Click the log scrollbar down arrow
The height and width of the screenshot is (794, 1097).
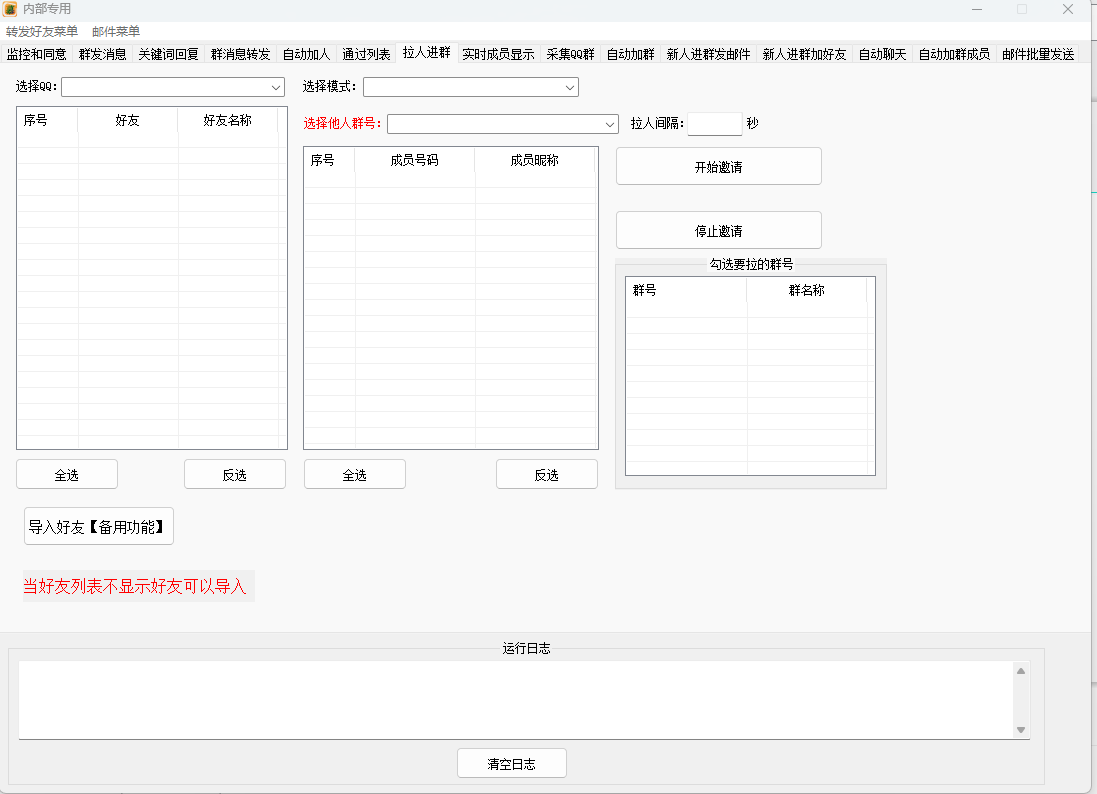[x=1021, y=730]
